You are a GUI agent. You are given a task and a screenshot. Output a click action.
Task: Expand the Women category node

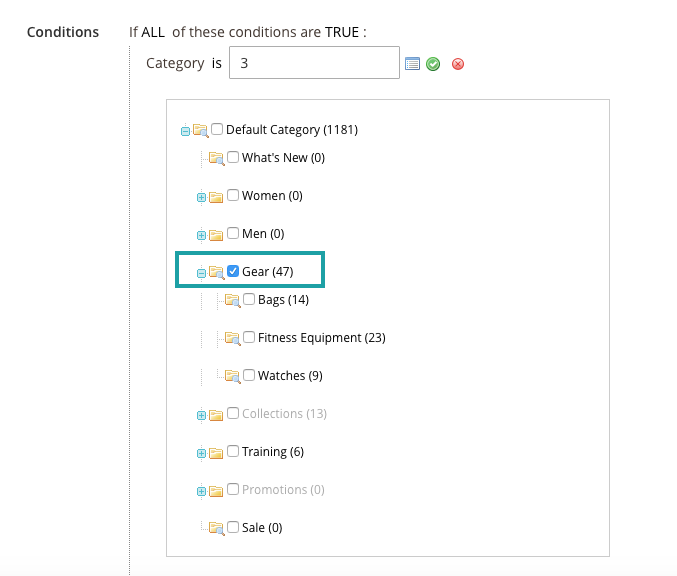click(201, 197)
